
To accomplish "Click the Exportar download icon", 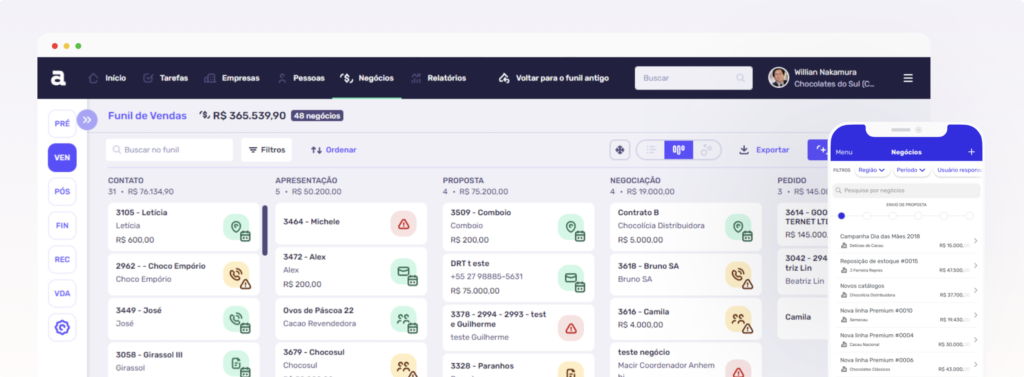I will coord(744,150).
